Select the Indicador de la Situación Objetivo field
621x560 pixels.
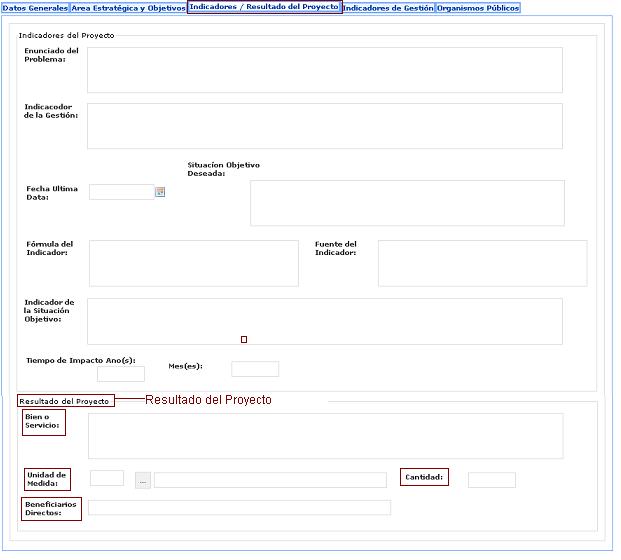click(x=324, y=321)
